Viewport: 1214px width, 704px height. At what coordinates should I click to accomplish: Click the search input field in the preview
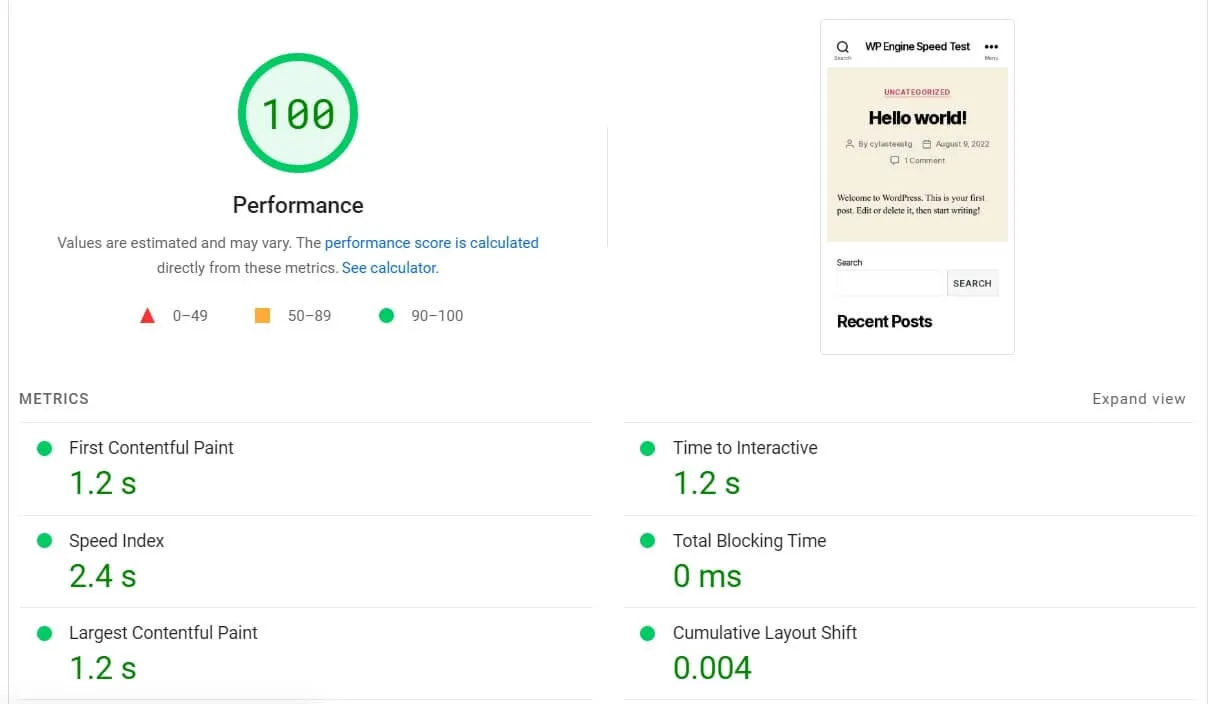pos(892,283)
